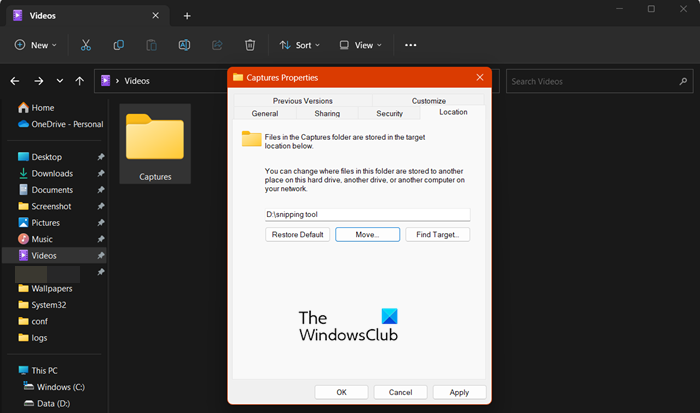Click the Rename icon in toolbar
This screenshot has width=700, height=413.
point(184,45)
